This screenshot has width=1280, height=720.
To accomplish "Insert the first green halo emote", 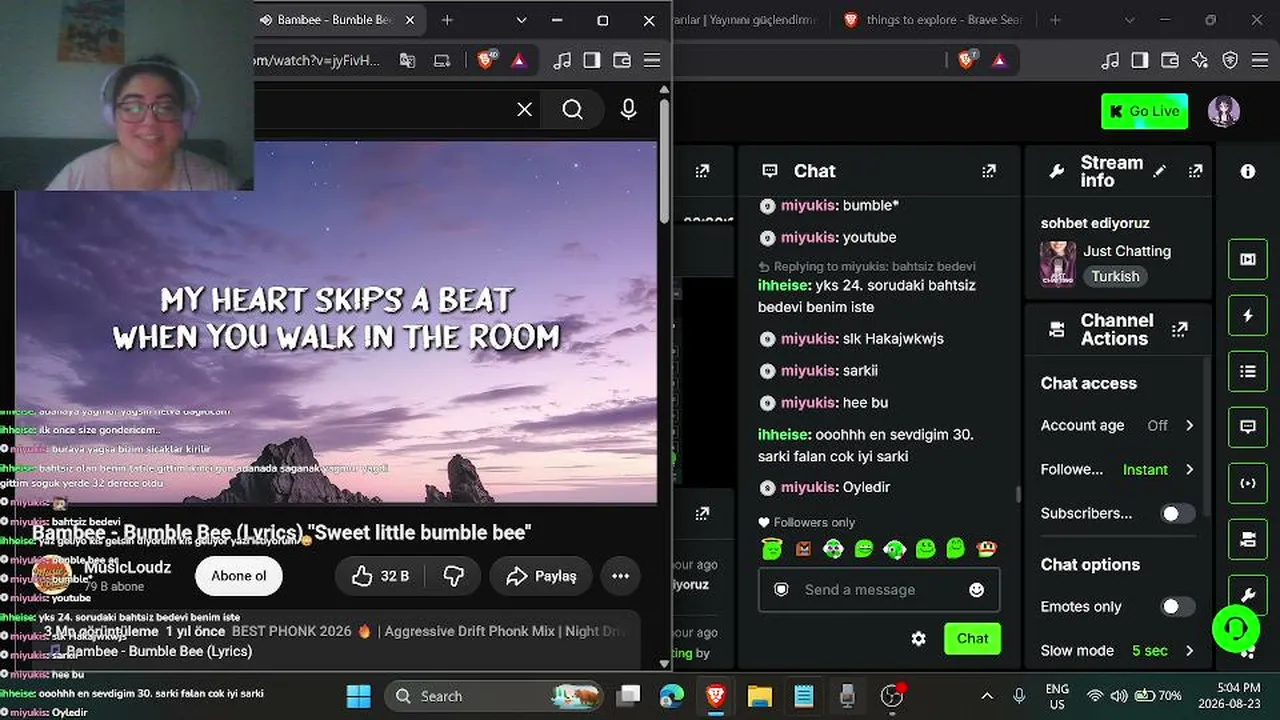I will [771, 548].
